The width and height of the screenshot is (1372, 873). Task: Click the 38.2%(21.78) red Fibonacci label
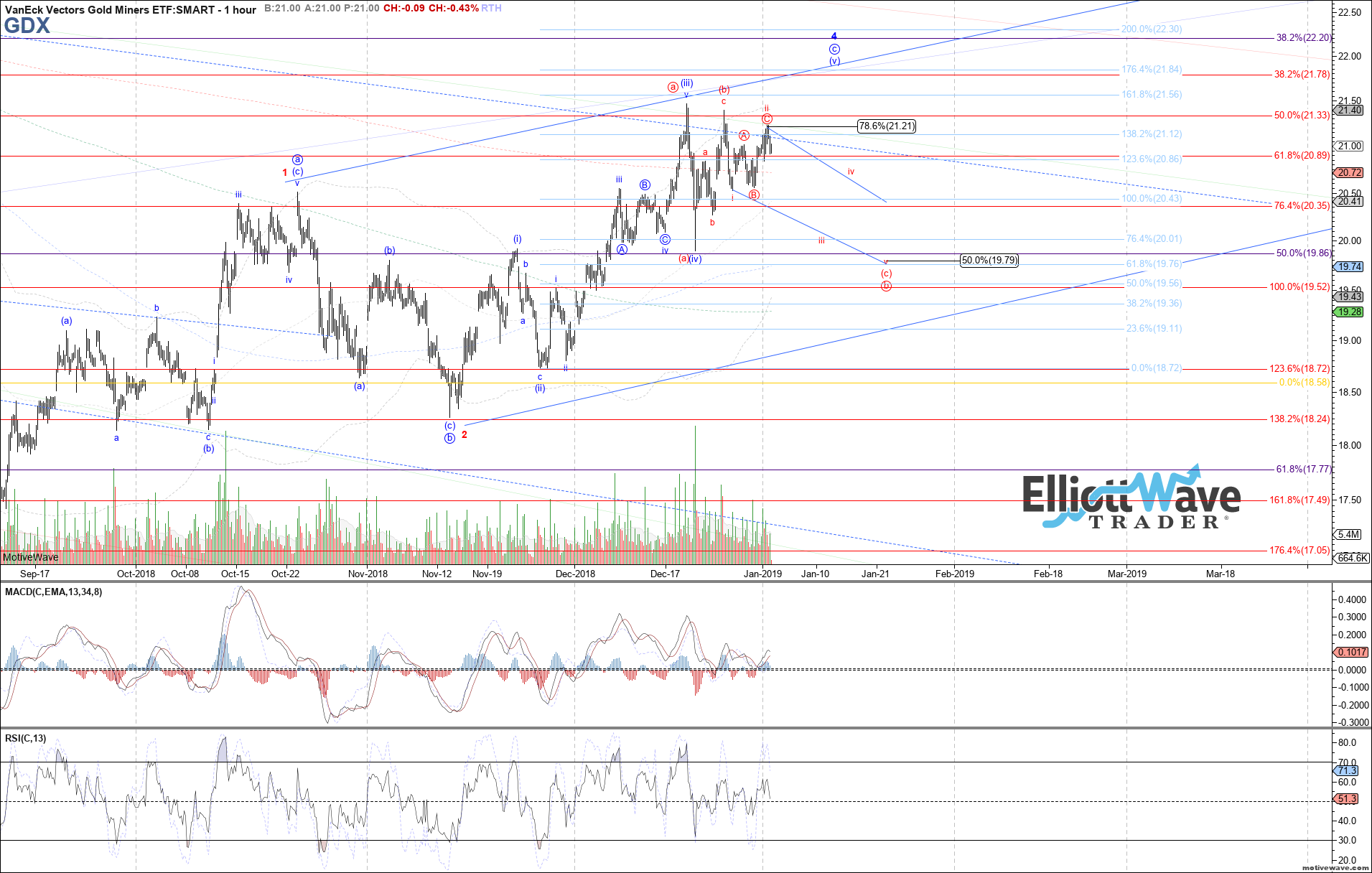(1302, 75)
